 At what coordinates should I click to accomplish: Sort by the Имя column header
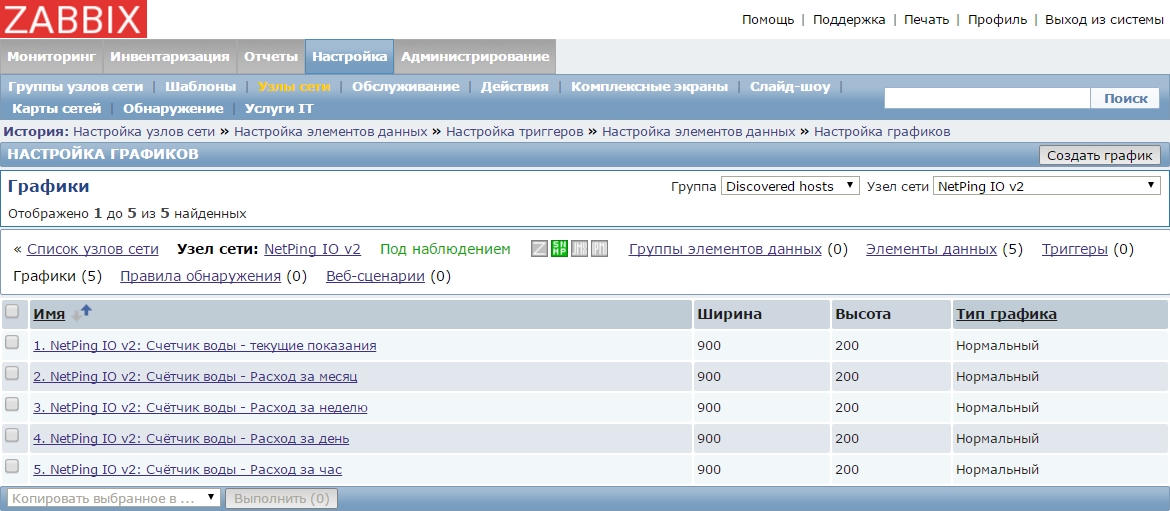click(x=49, y=315)
